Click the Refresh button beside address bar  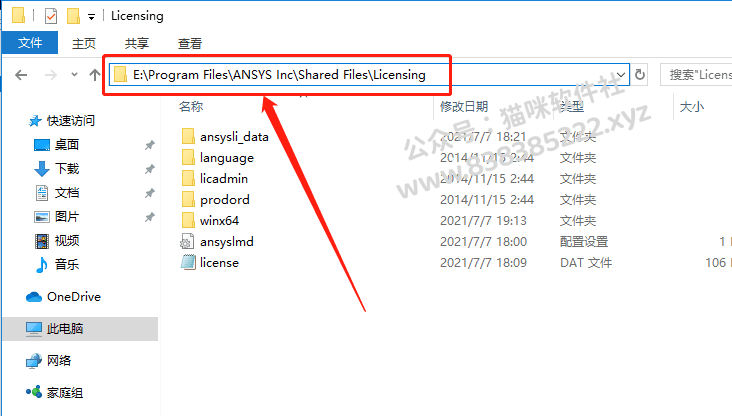pyautogui.click(x=640, y=75)
